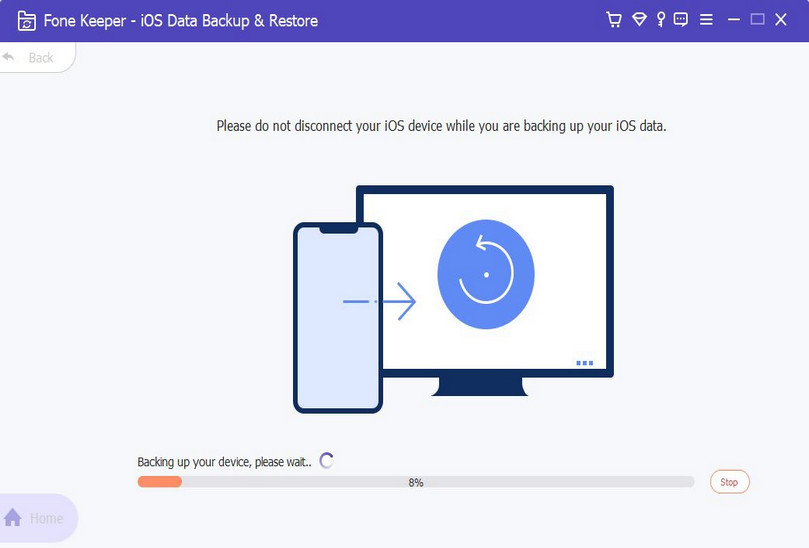Click the do-not-disconnect warning text
The height and width of the screenshot is (548, 809).
(441, 127)
